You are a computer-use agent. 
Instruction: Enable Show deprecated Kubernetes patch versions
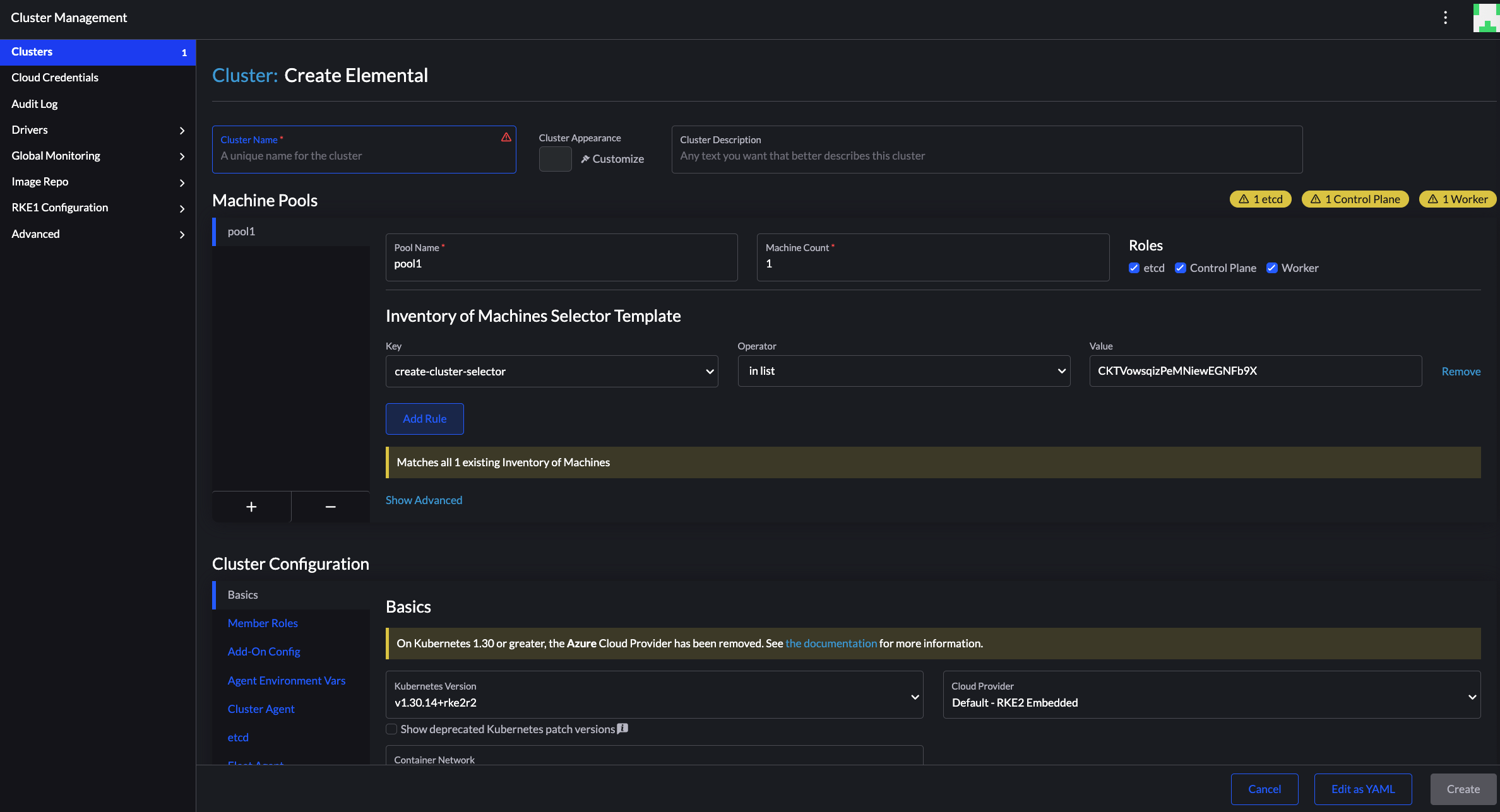pyautogui.click(x=391, y=729)
